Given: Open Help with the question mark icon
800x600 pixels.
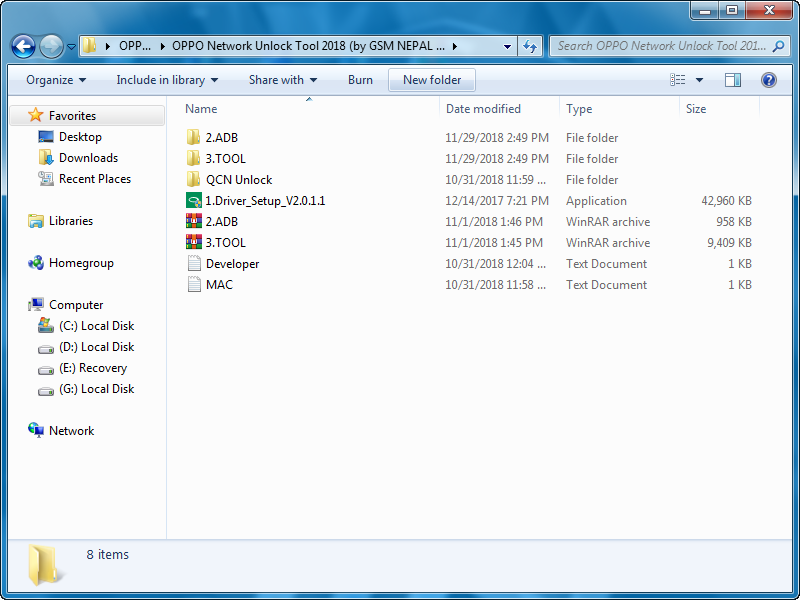Looking at the screenshot, I should point(768,80).
